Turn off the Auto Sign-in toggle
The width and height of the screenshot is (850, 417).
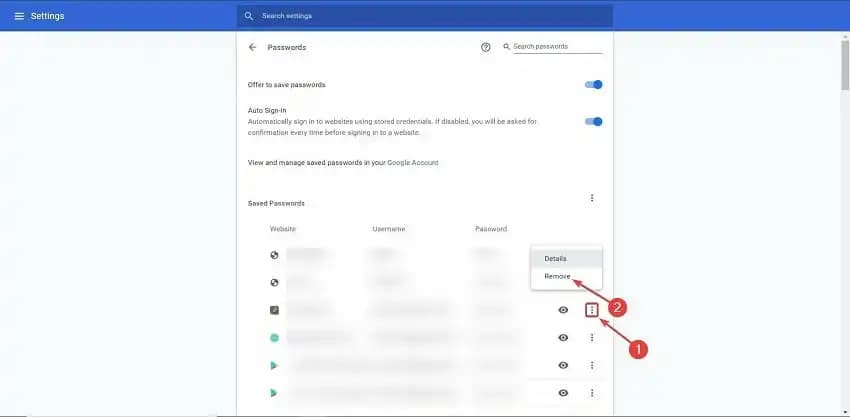coord(594,122)
